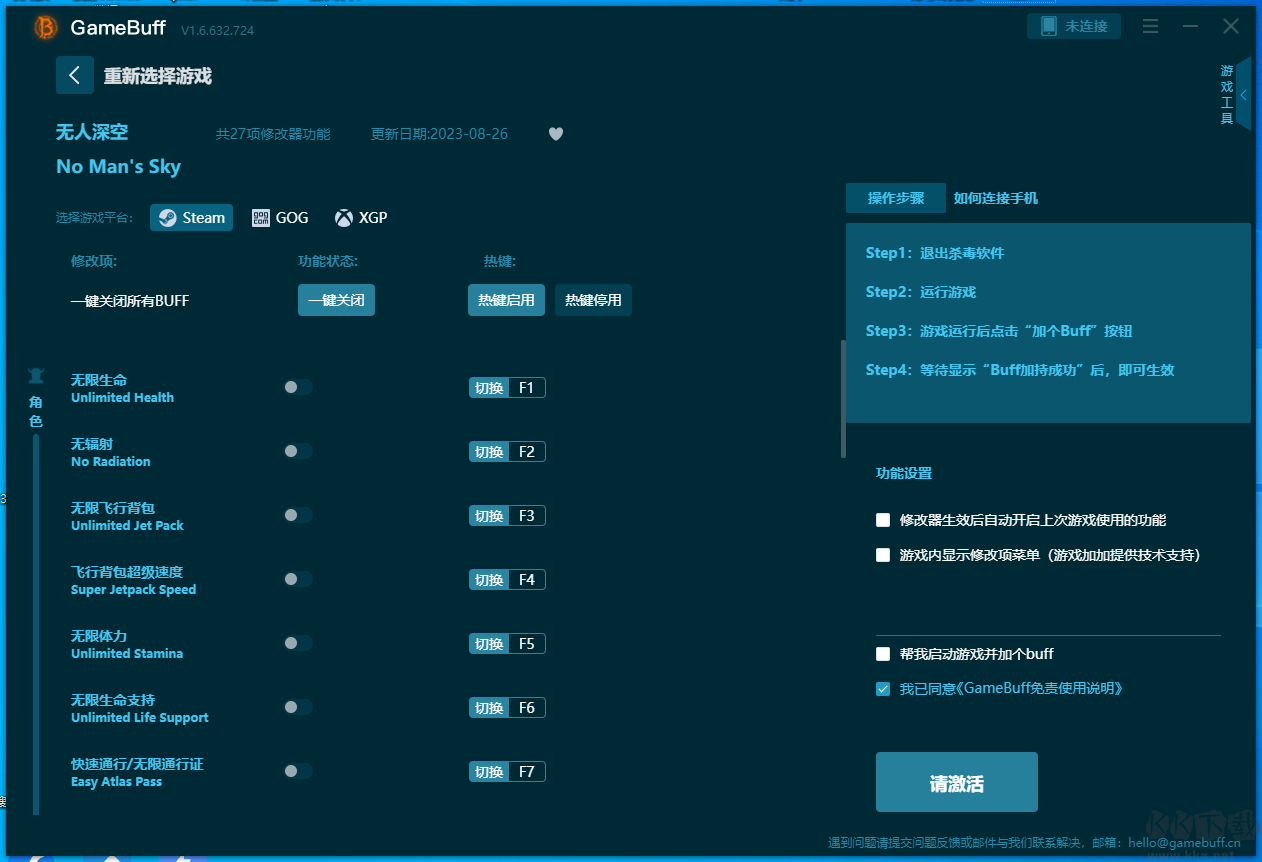
Task: Open the hamburger menu icon
Action: pos(1150,26)
